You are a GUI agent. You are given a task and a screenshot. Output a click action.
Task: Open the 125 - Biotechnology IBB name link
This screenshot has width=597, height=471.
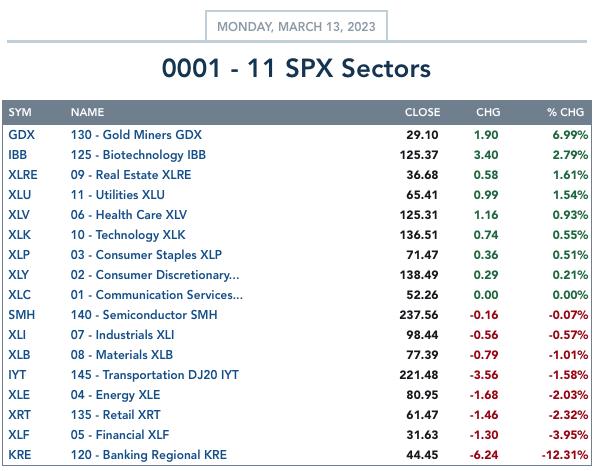coord(138,155)
